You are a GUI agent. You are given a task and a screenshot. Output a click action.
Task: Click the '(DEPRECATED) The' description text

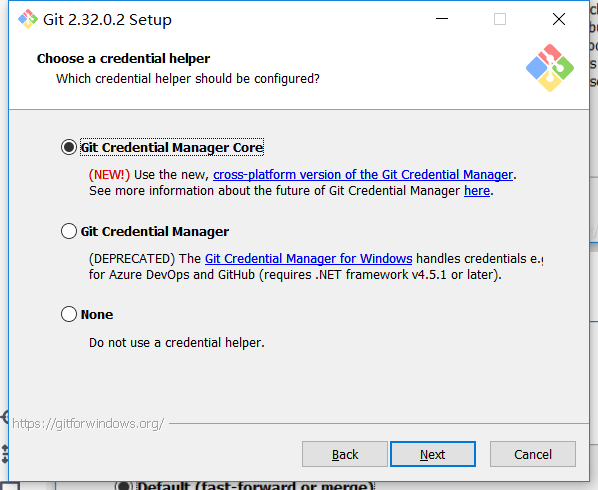[145, 259]
